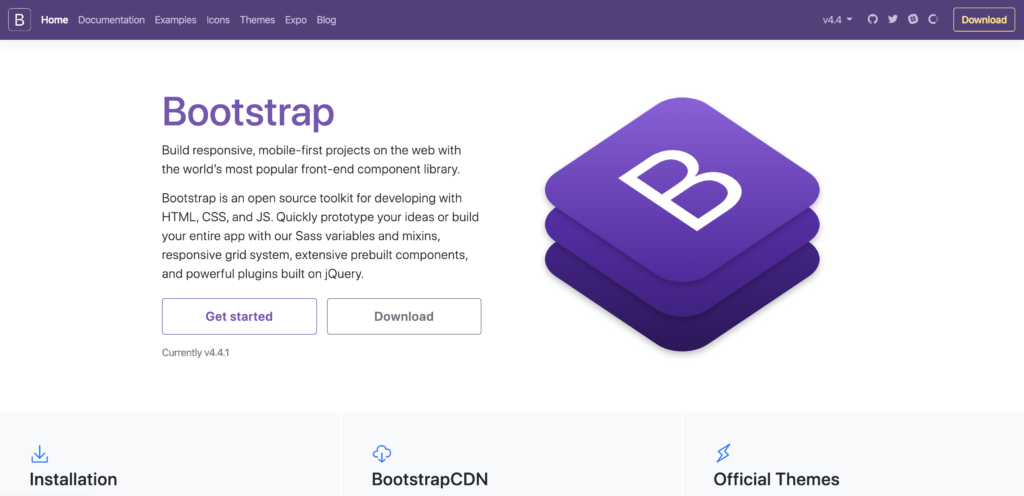Open Icons page from the navbar
Viewport: 1024px width, 496px height.
(218, 20)
